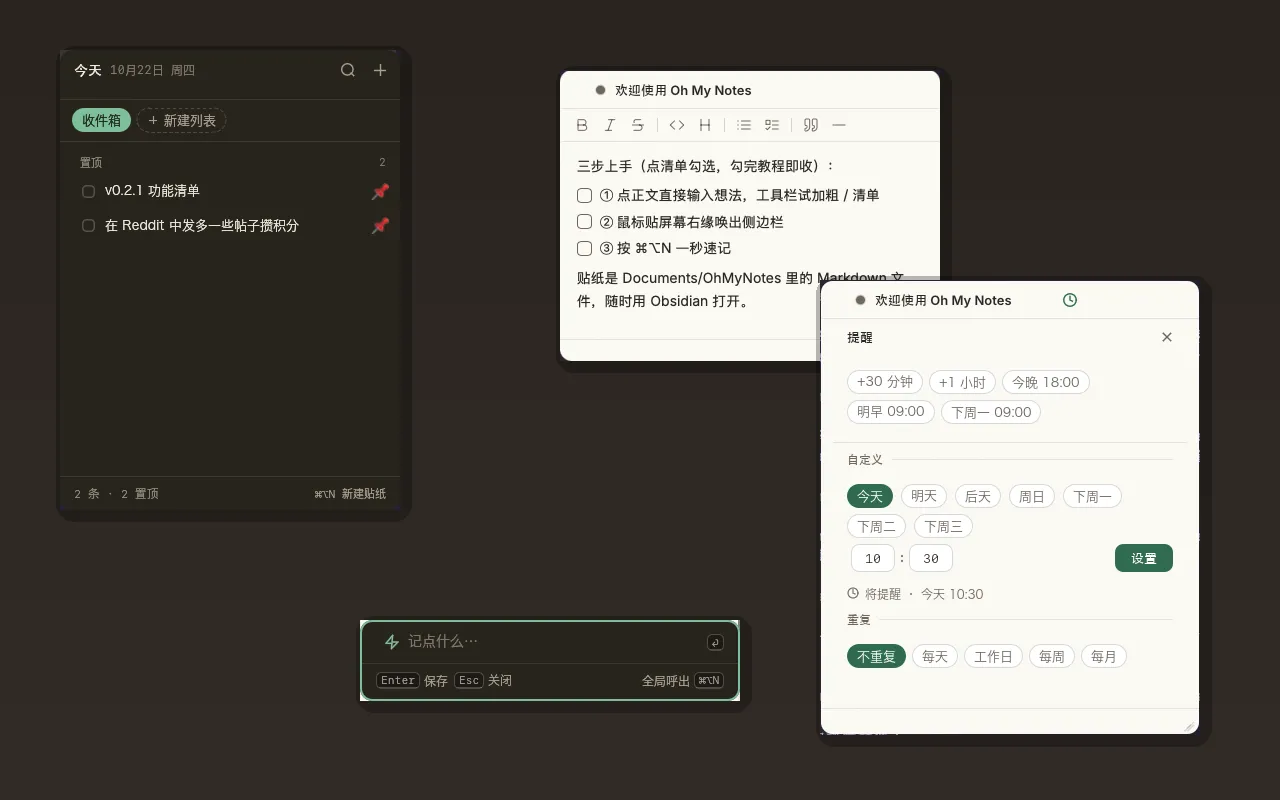Unpin the v0.2.1 功能清单 note
1280x800 pixels.
pyautogui.click(x=380, y=191)
